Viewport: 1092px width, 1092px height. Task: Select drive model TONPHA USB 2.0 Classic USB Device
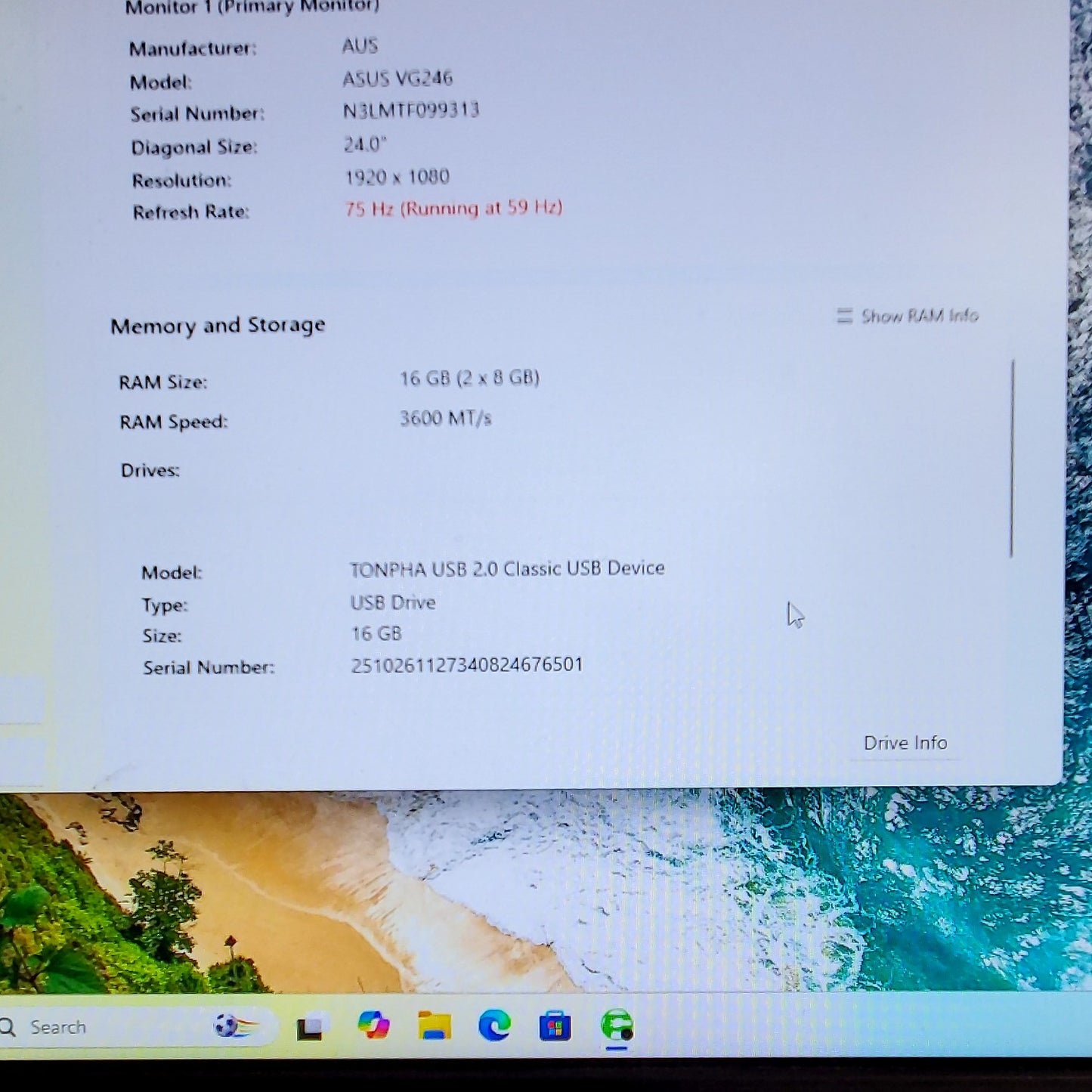point(507,568)
